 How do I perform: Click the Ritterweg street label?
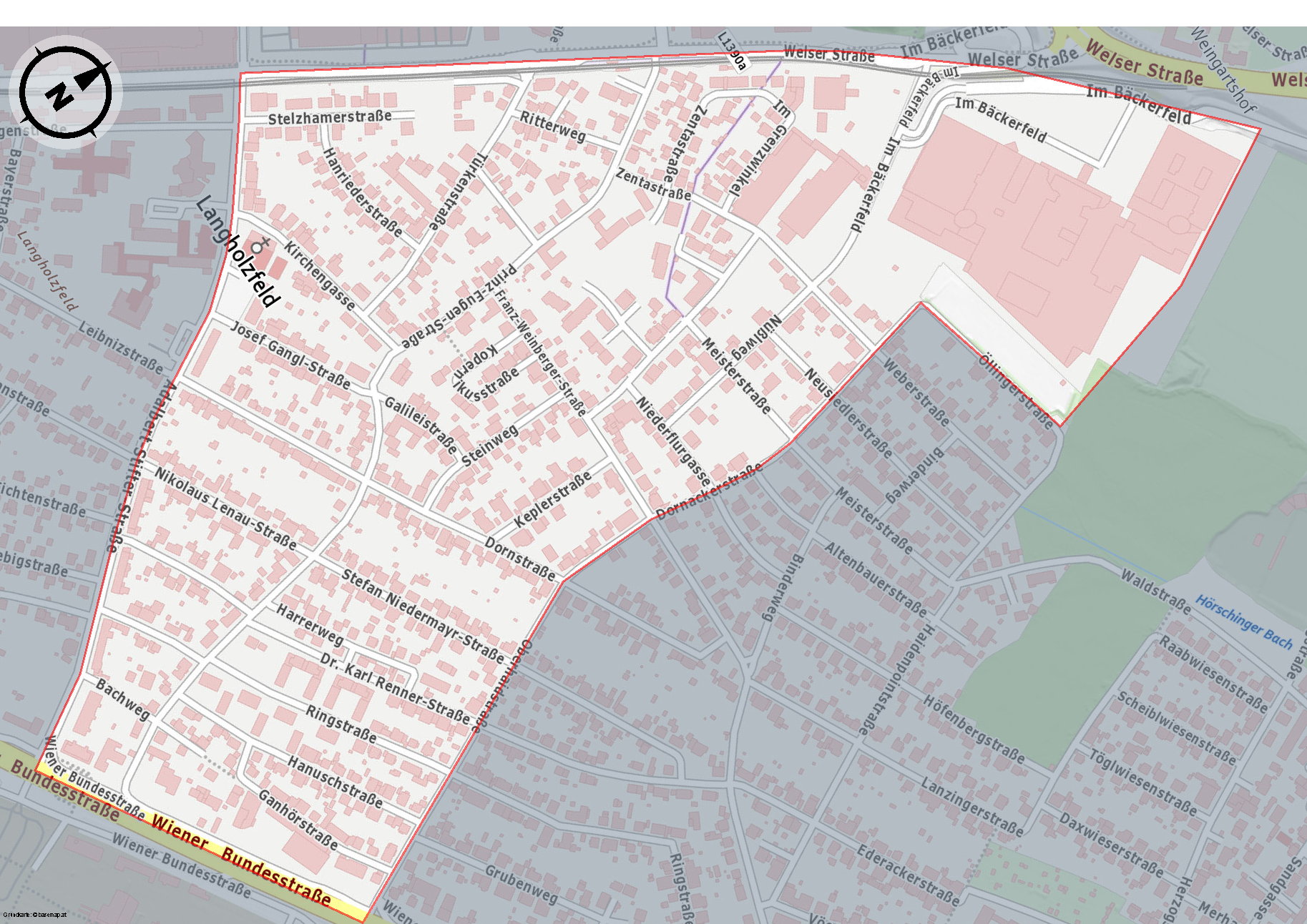click(552, 127)
